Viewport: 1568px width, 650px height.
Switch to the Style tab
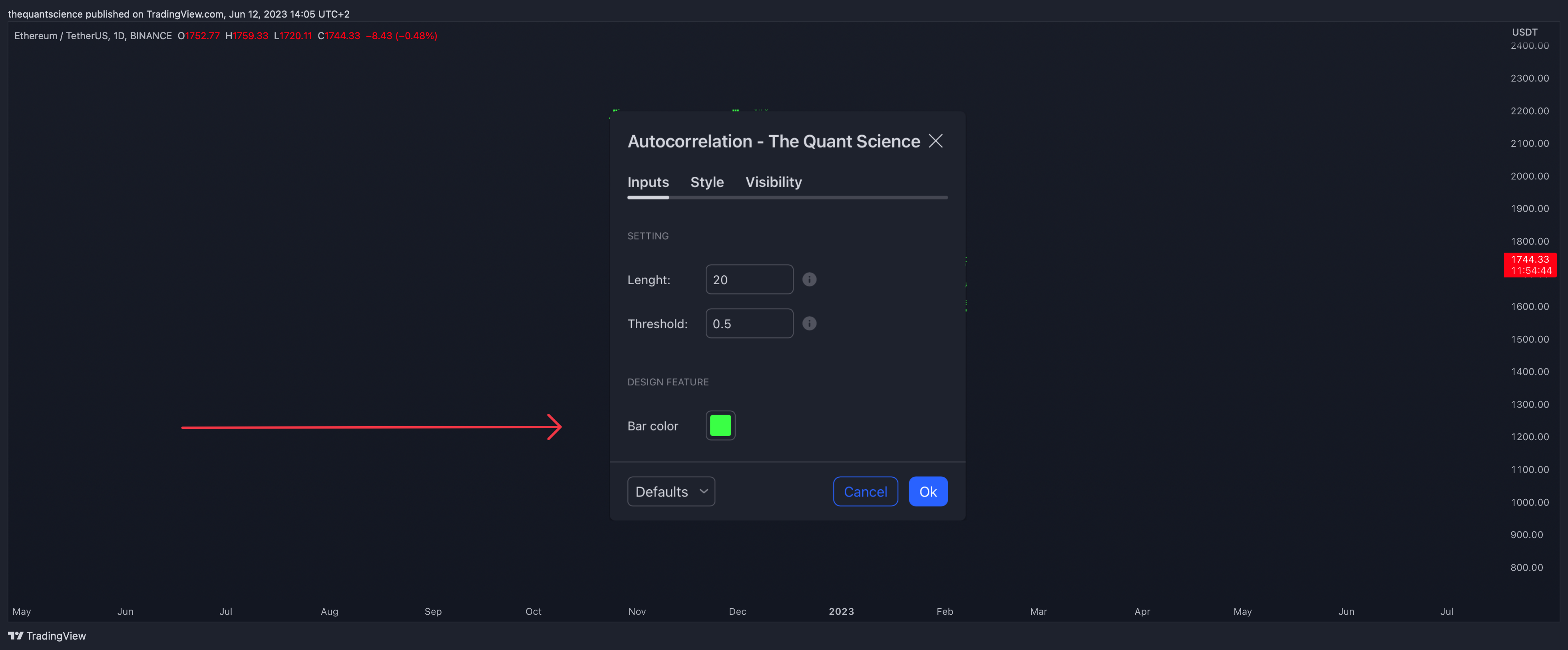point(707,181)
